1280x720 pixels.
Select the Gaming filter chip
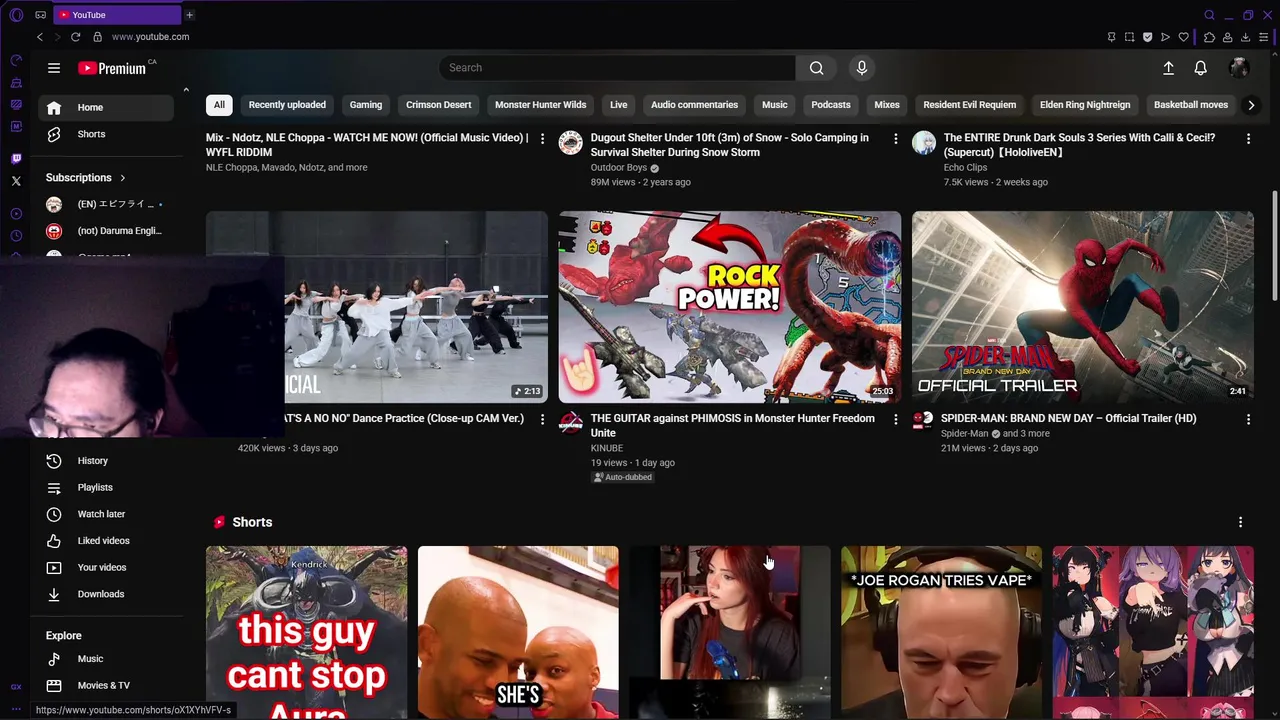click(366, 105)
